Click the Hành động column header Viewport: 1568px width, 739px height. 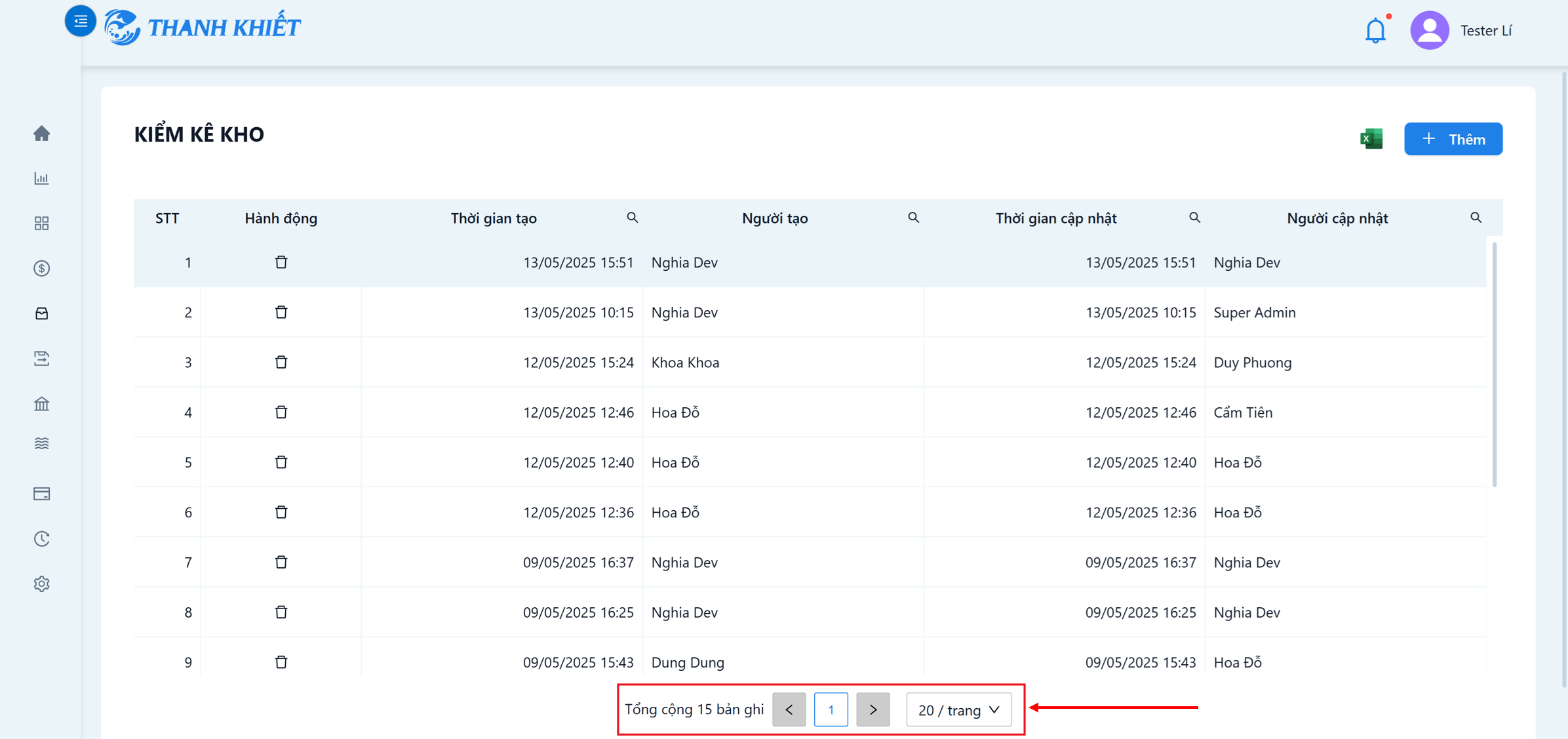281,218
